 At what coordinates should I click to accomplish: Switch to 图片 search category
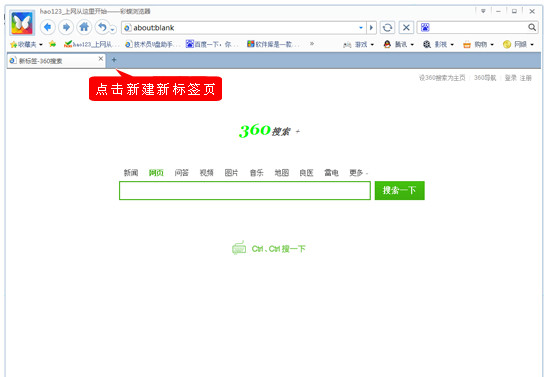coord(231,173)
